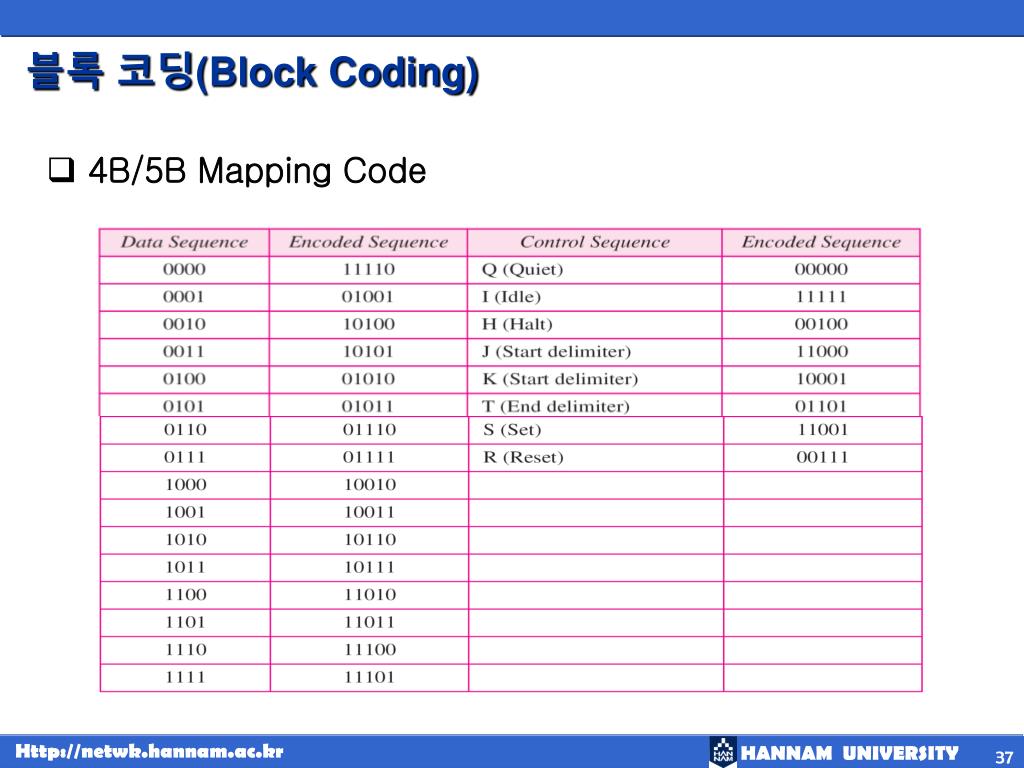Select control sequence K (Start delimiter)

click(x=560, y=379)
